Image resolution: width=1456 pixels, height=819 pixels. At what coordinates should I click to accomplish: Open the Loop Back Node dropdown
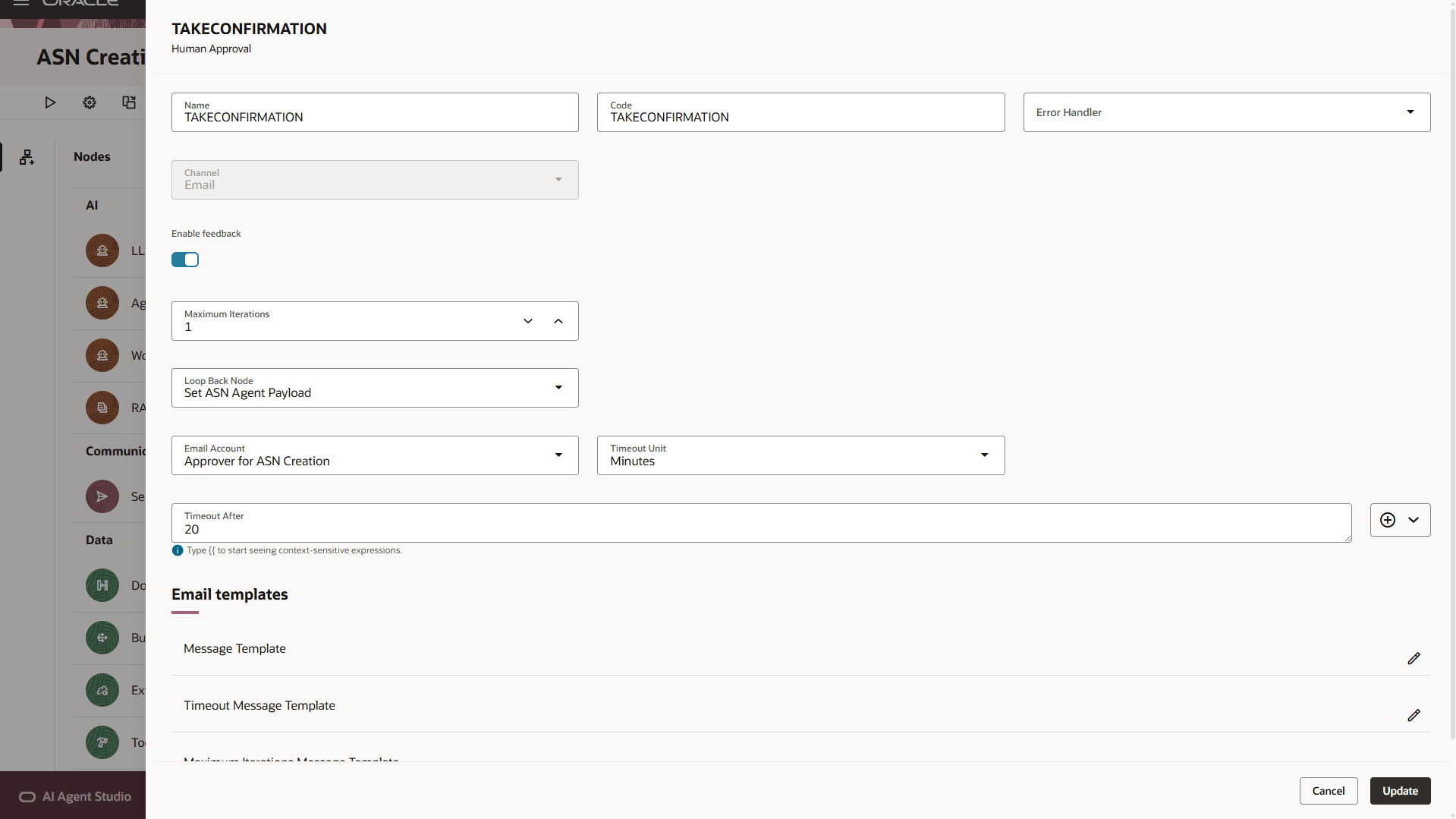(559, 387)
